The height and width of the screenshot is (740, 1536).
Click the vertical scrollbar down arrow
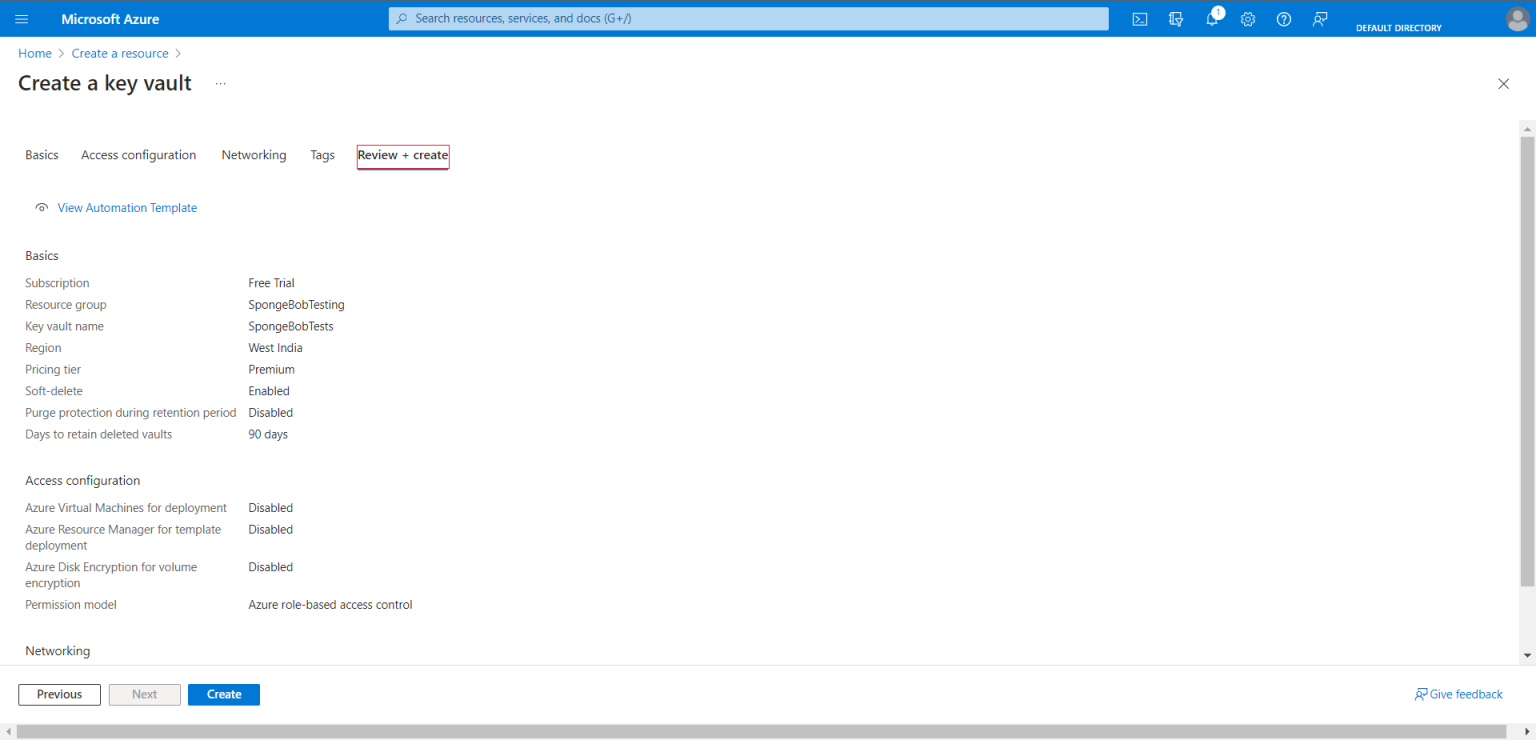click(1527, 655)
